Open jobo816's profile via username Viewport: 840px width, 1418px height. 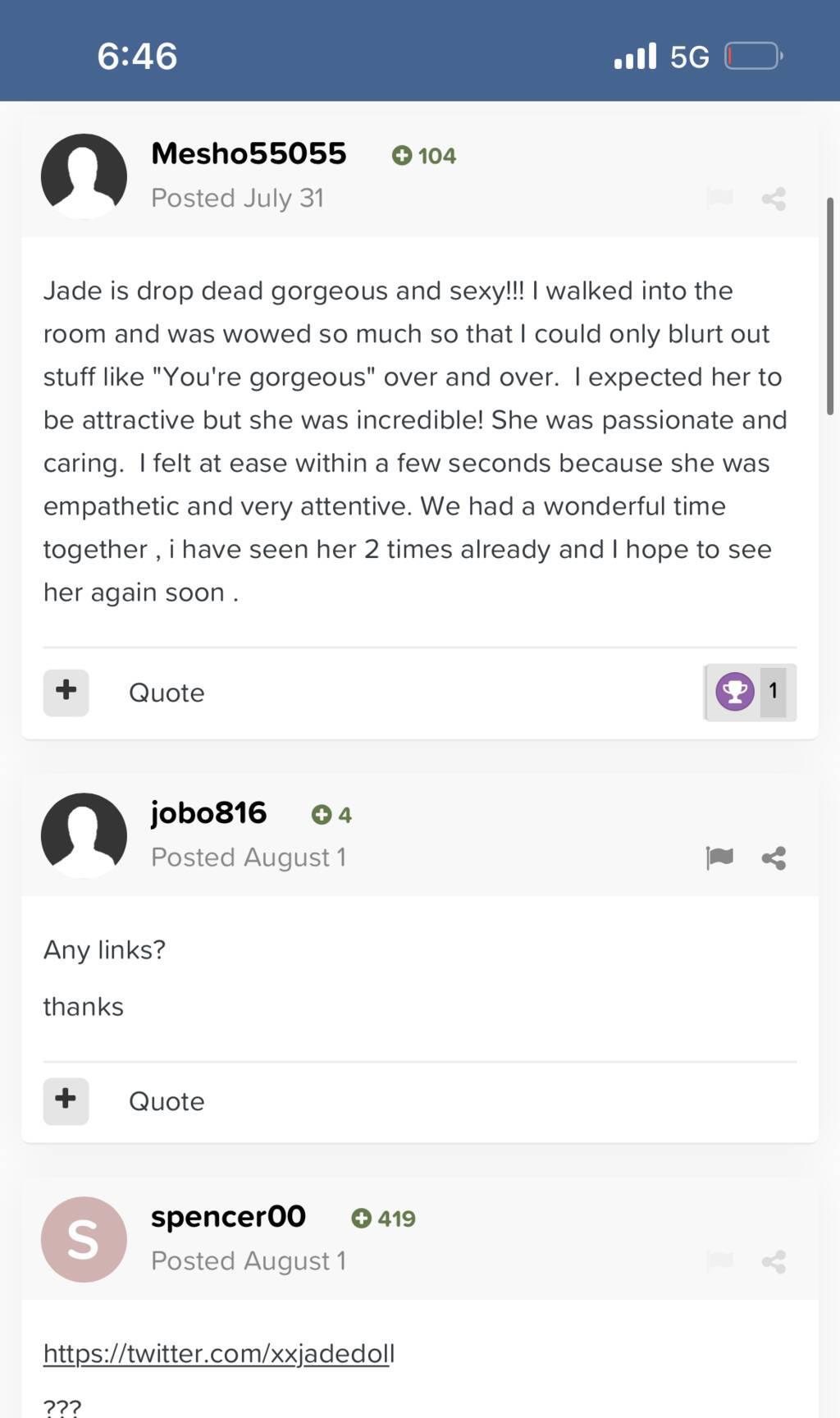coord(208,812)
